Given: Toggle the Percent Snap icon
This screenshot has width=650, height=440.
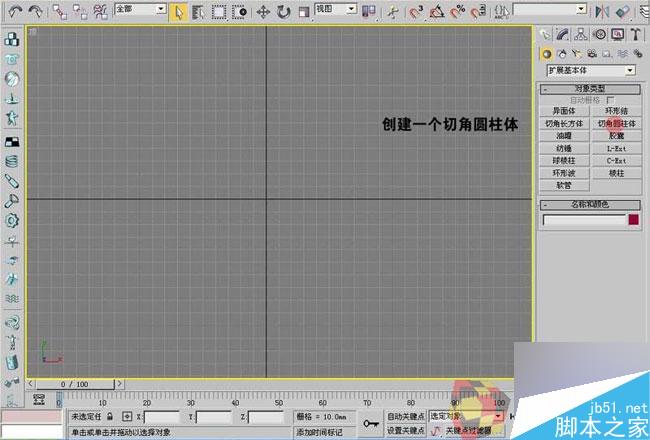Looking at the screenshot, I should (458, 12).
